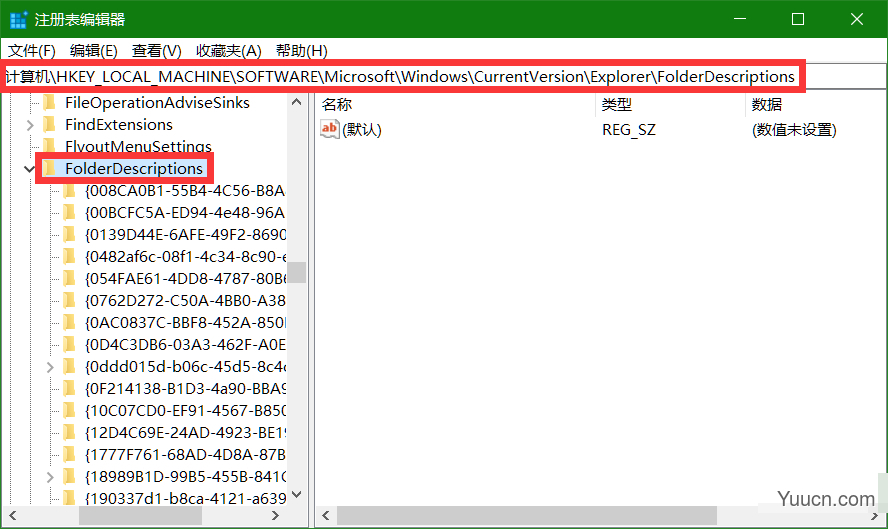The image size is (888, 529).
Task: Click tree pane scroll down arrow
Action: click(296, 494)
